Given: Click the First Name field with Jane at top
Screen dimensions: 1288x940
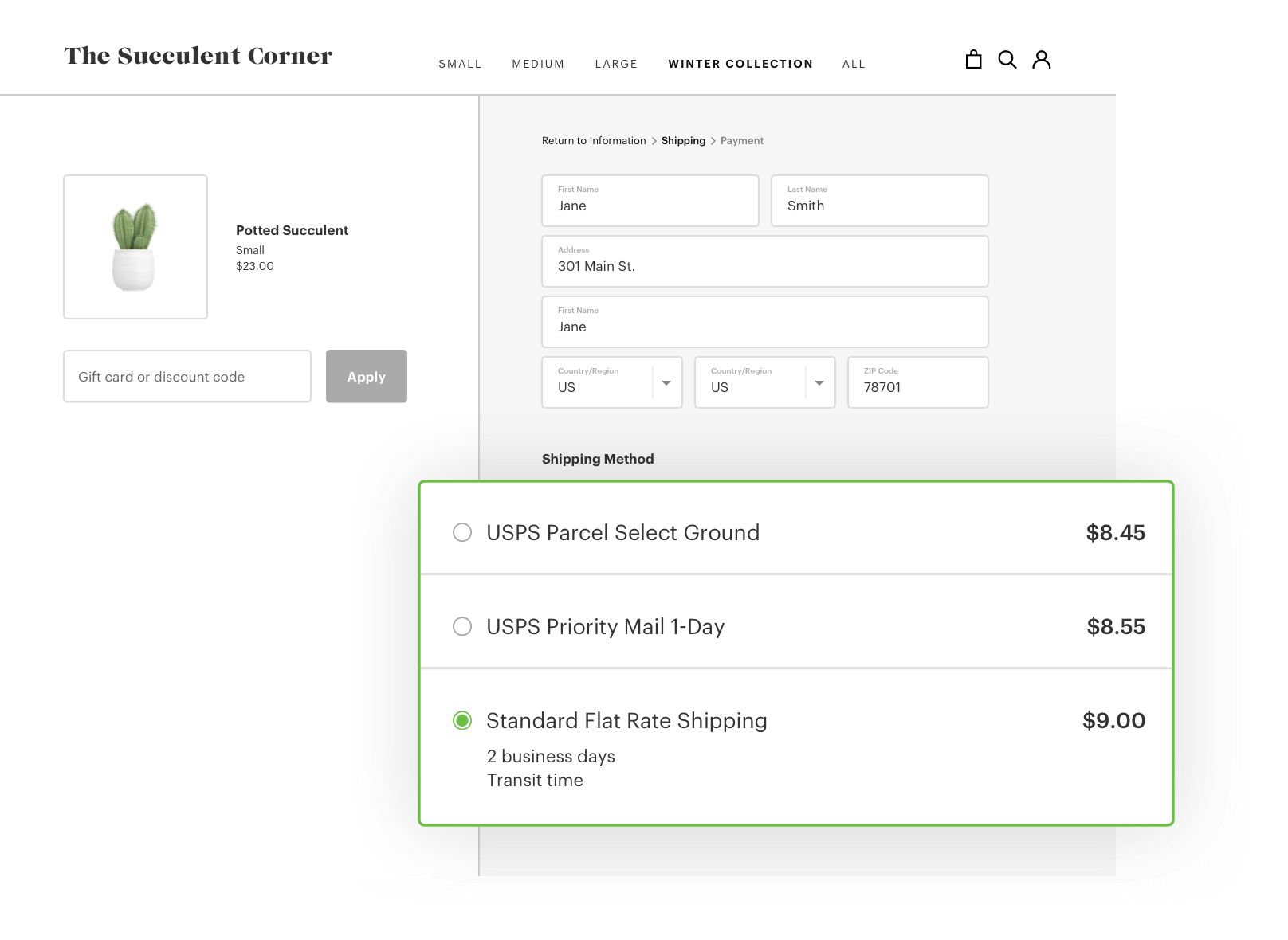Looking at the screenshot, I should [650, 201].
